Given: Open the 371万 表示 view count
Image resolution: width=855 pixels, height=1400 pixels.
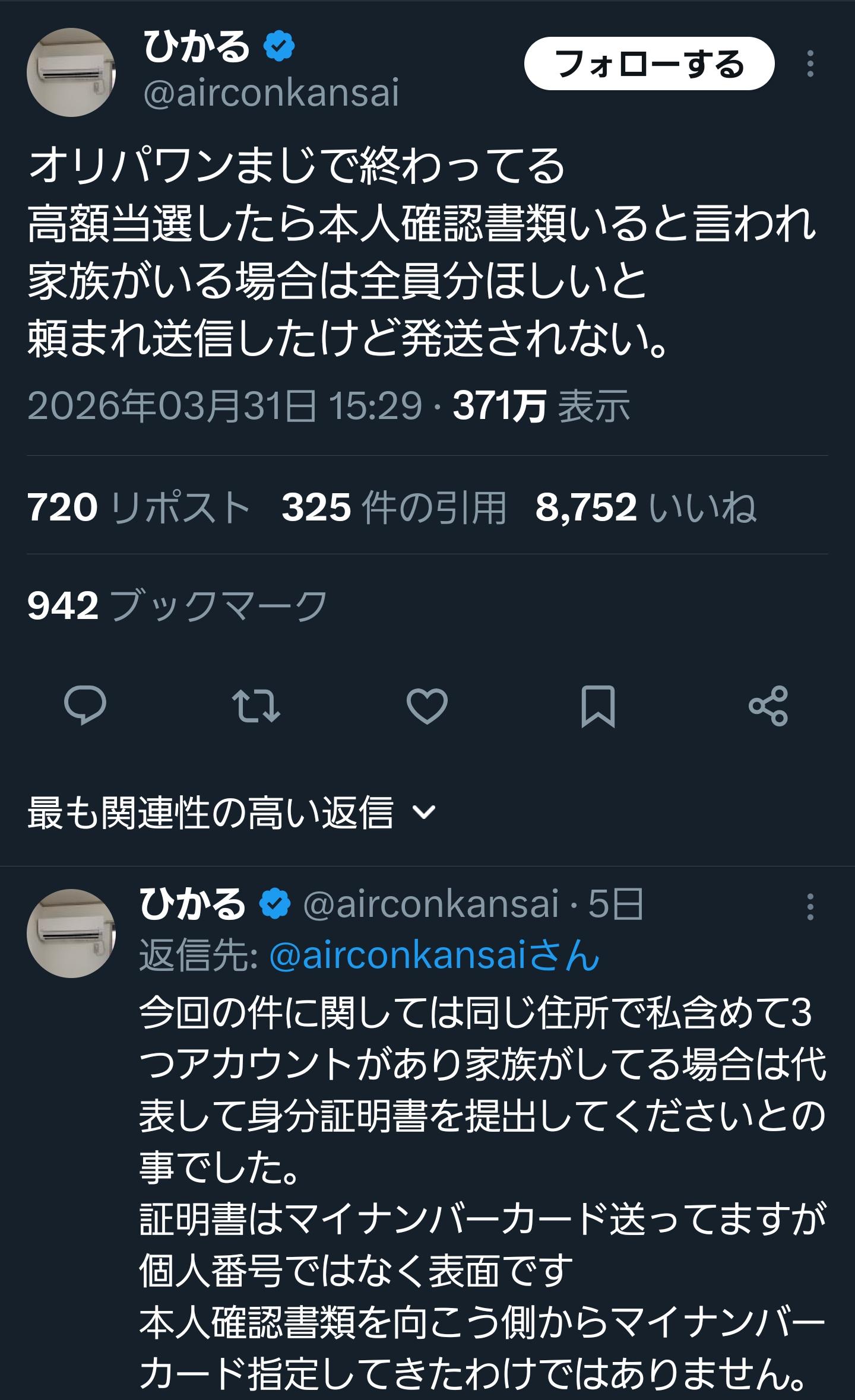Looking at the screenshot, I should (x=541, y=407).
